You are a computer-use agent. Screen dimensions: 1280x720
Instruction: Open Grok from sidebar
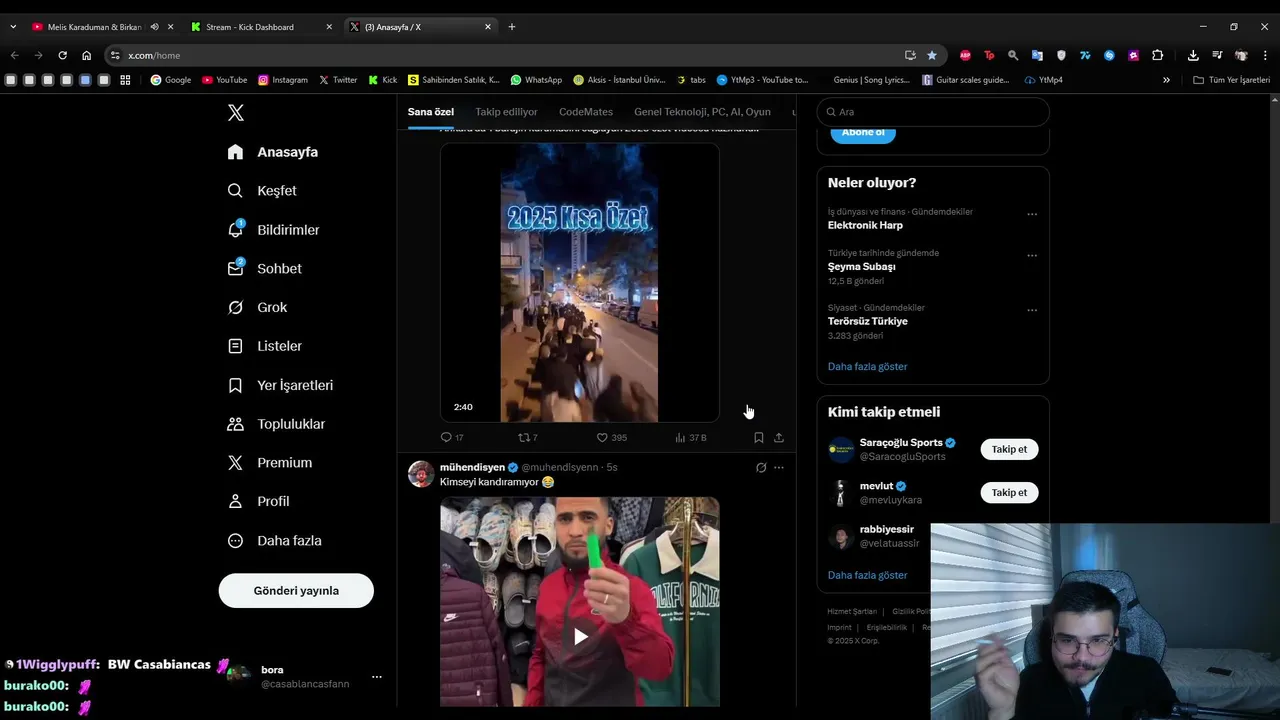(x=257, y=308)
